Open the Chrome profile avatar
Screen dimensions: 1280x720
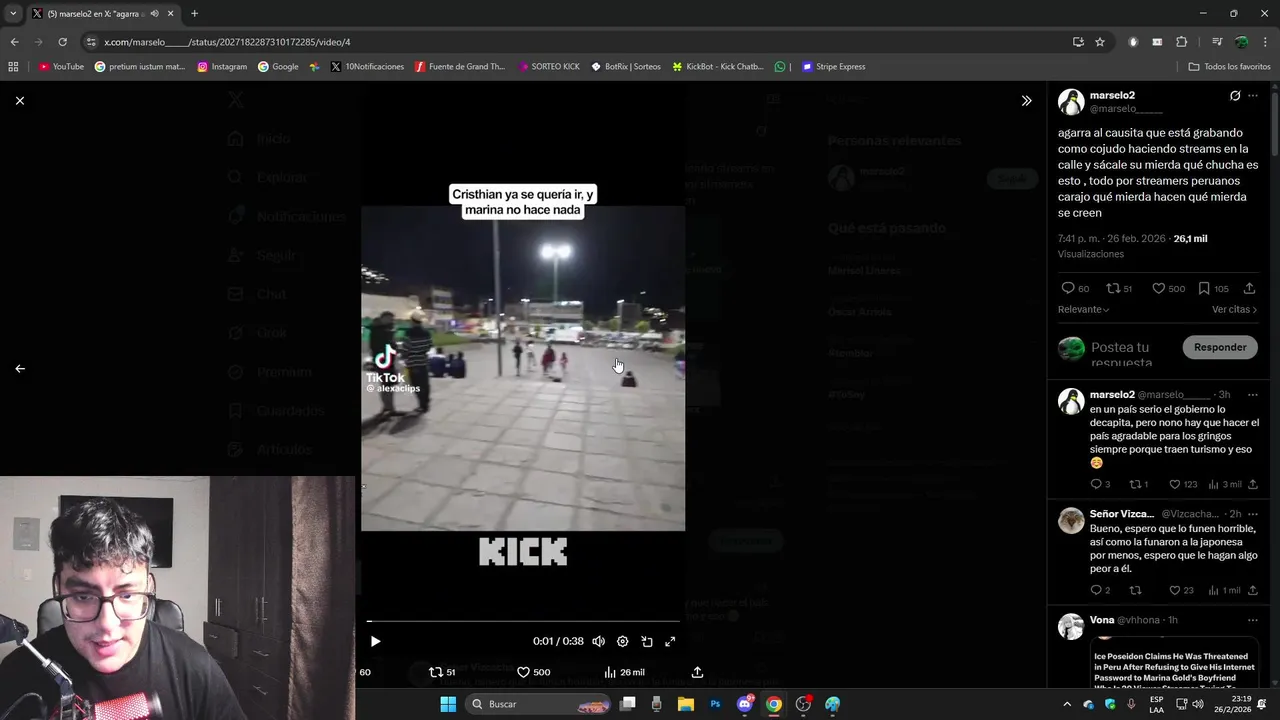[1241, 42]
